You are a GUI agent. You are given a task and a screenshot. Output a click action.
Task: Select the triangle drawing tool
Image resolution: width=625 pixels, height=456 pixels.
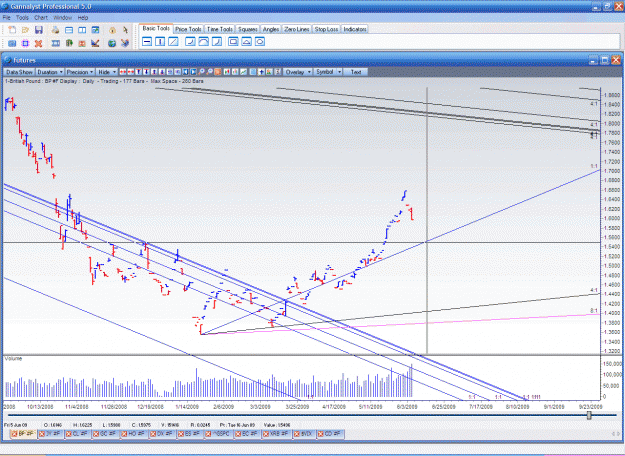point(246,41)
